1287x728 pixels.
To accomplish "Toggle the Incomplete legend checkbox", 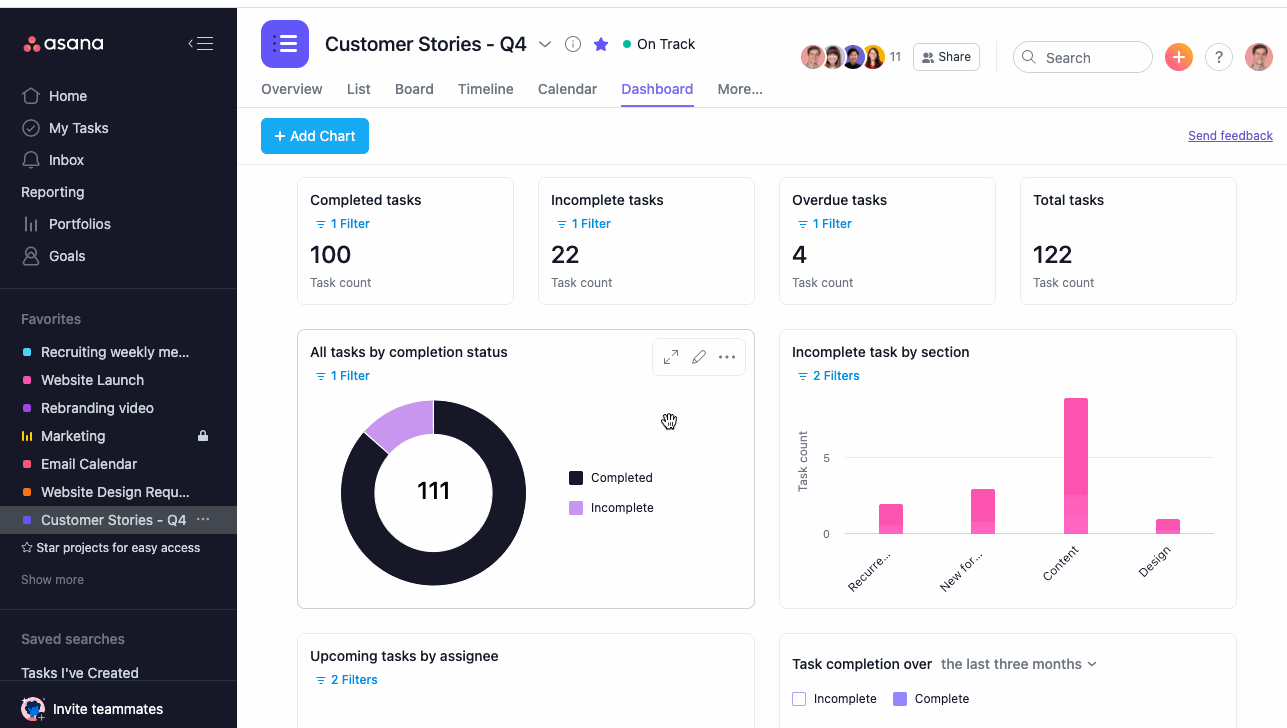I will point(799,699).
